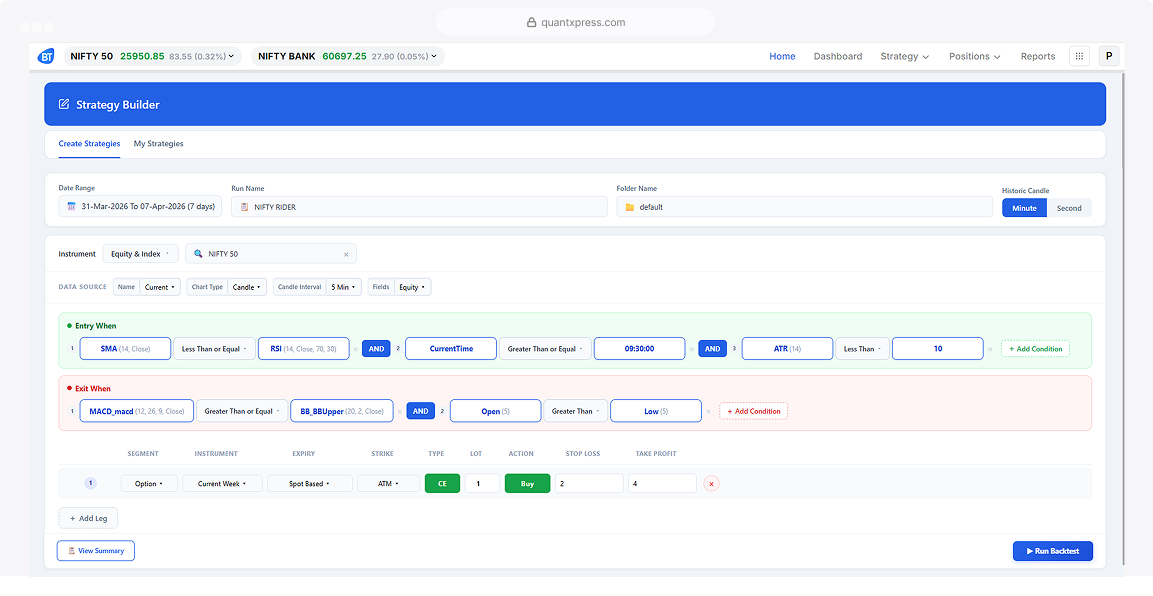Open the ATM strike dropdown
The width and height of the screenshot is (1153, 596).
pos(388,484)
